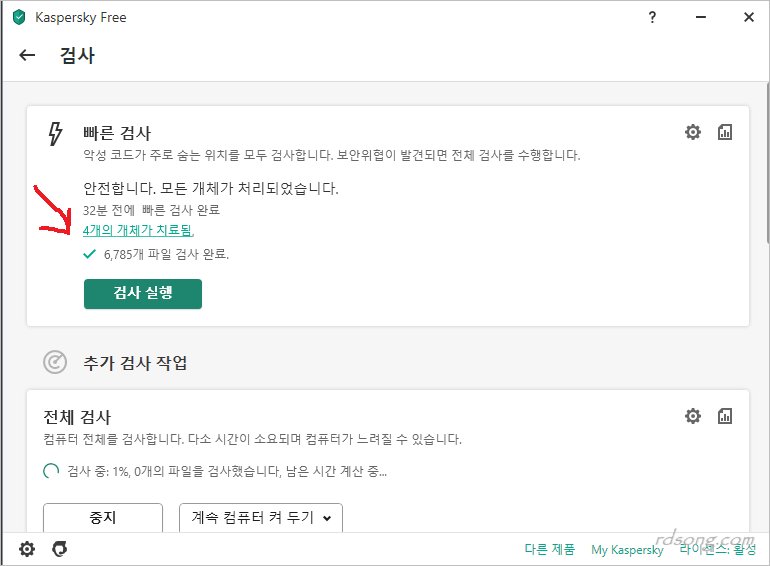This screenshot has width=770, height=566.
Task: Expand the 계속 컴퓨터 켜 두기 dropdown
Action: (261, 518)
